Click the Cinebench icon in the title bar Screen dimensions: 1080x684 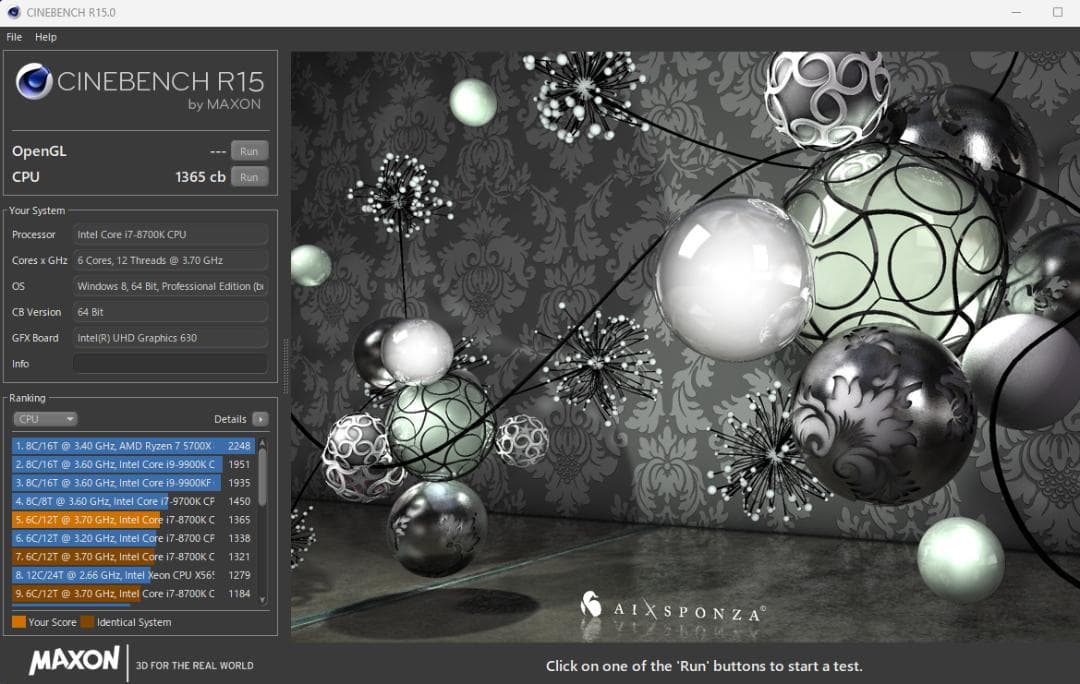click(x=12, y=13)
